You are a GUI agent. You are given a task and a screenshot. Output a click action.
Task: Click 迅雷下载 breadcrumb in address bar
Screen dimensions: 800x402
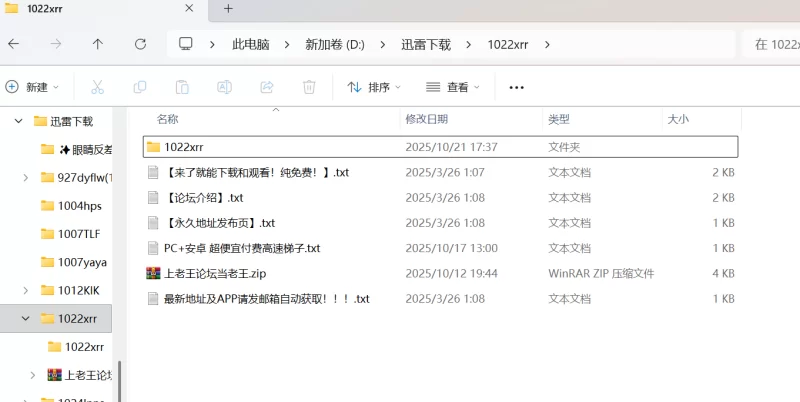(426, 44)
